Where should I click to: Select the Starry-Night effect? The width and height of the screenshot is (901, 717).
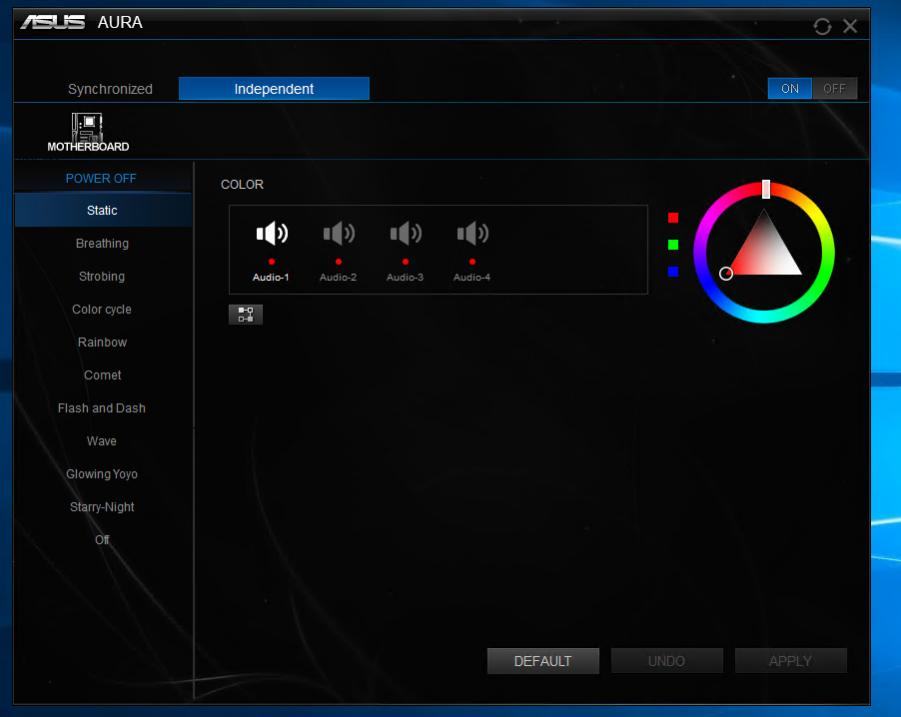click(102, 507)
